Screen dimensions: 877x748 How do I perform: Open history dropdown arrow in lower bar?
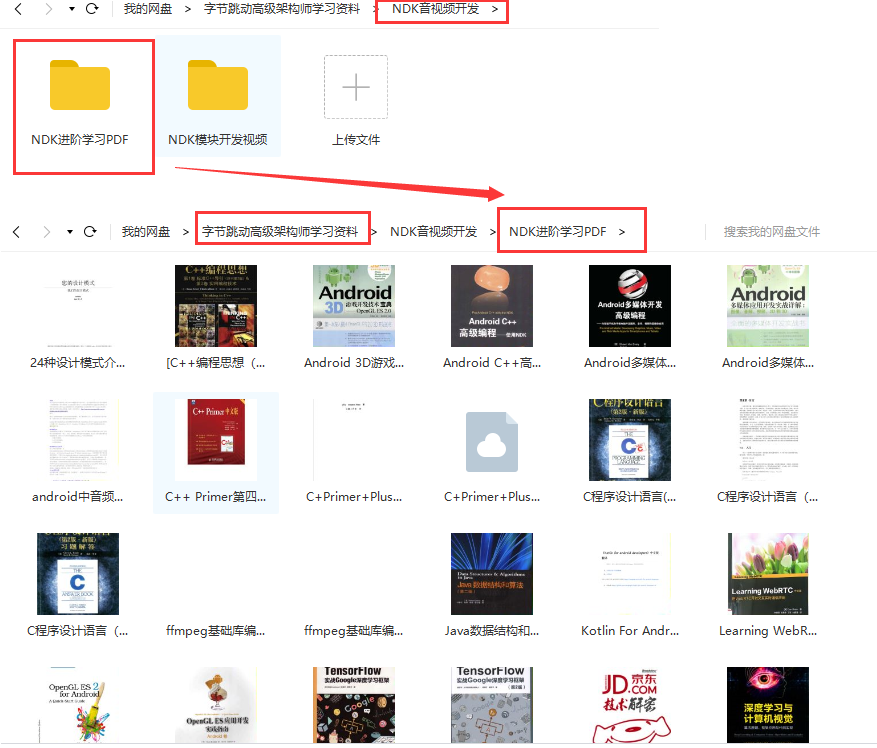tap(69, 232)
